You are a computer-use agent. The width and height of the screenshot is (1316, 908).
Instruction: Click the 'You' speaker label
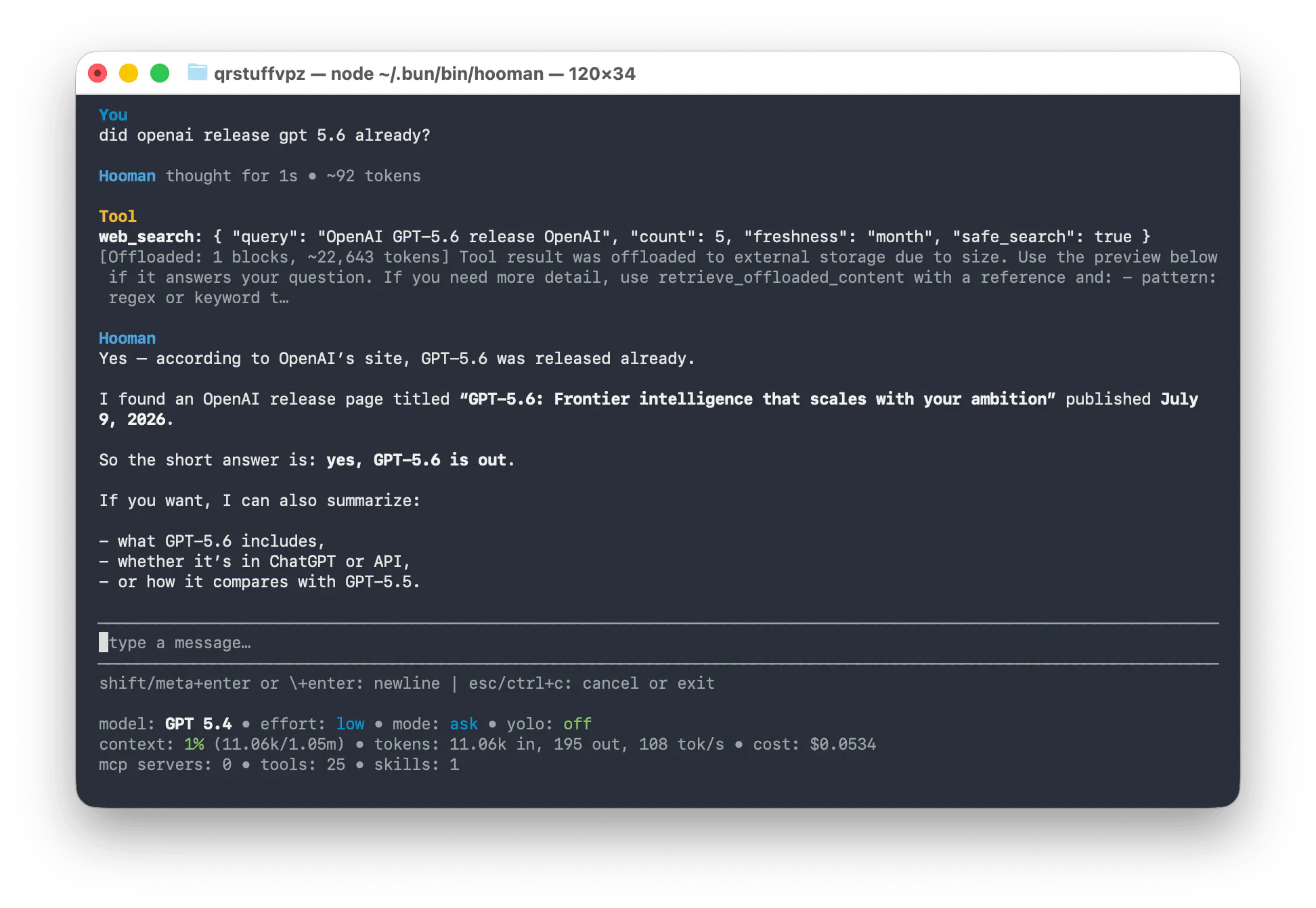[x=113, y=115]
